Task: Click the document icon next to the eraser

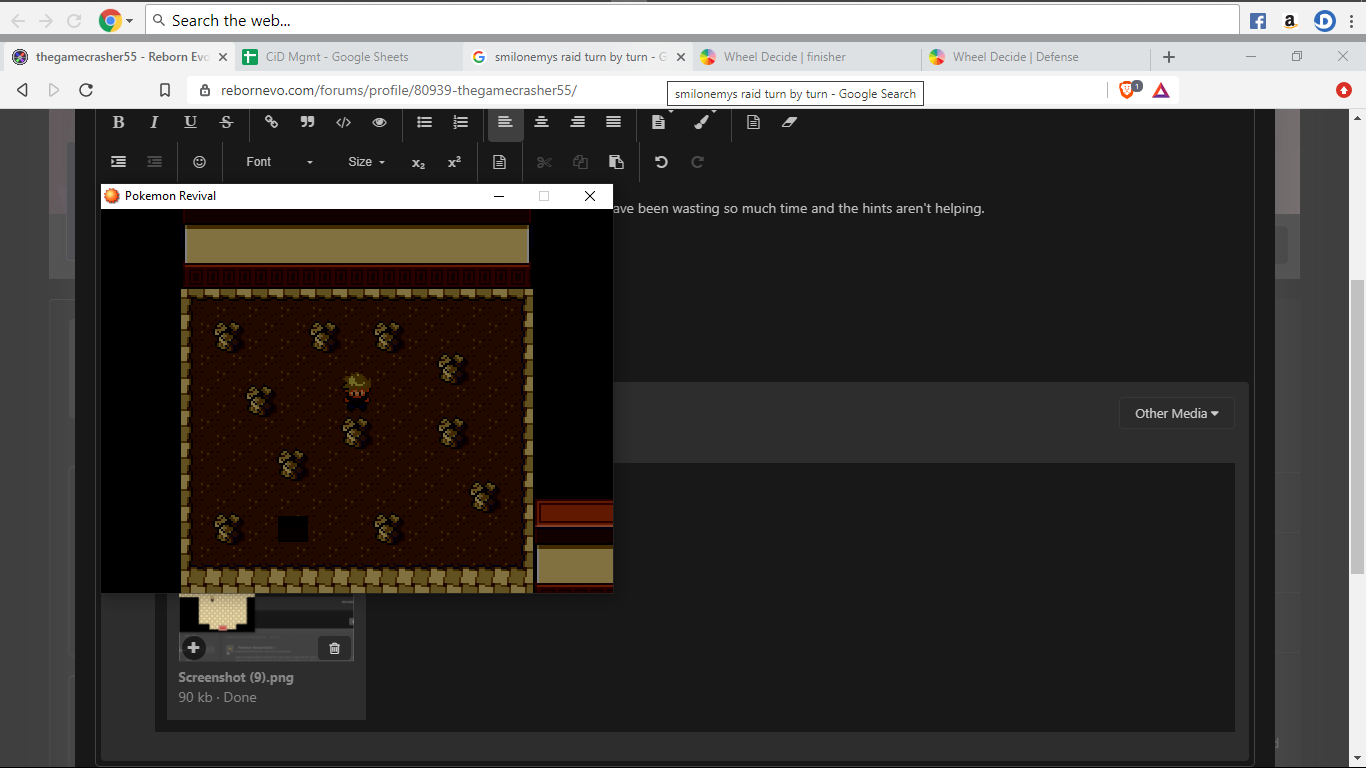Action: [x=753, y=122]
